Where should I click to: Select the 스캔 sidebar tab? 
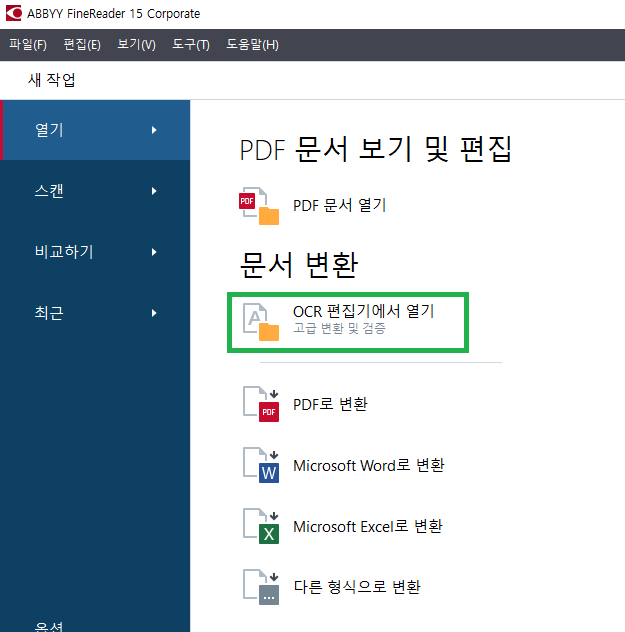pyautogui.click(x=95, y=191)
